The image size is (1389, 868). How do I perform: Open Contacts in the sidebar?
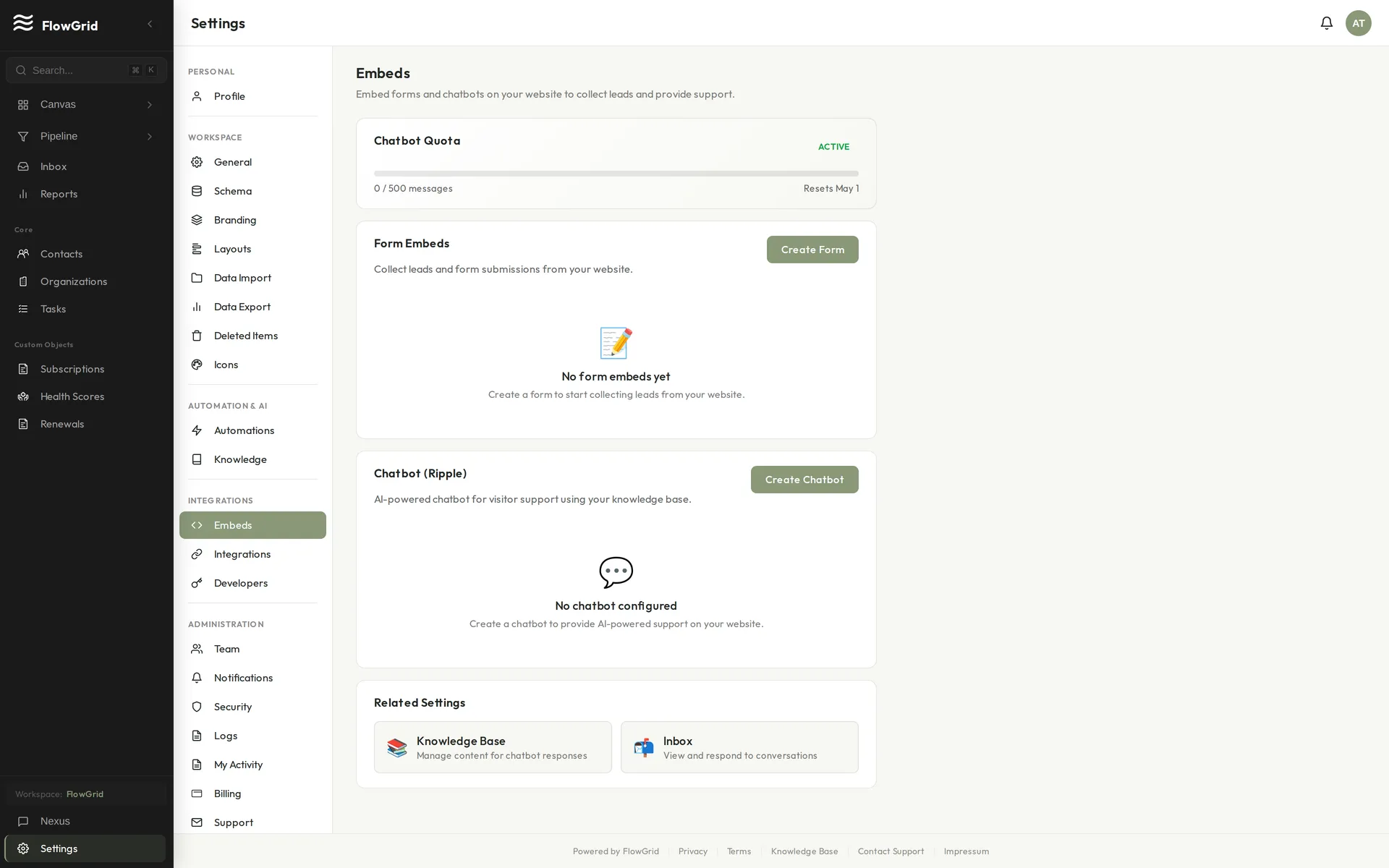(x=86, y=254)
